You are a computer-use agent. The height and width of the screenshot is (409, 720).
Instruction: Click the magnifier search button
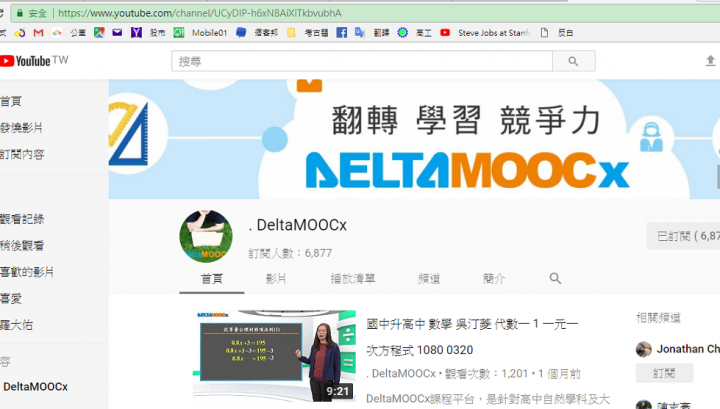[x=574, y=61]
